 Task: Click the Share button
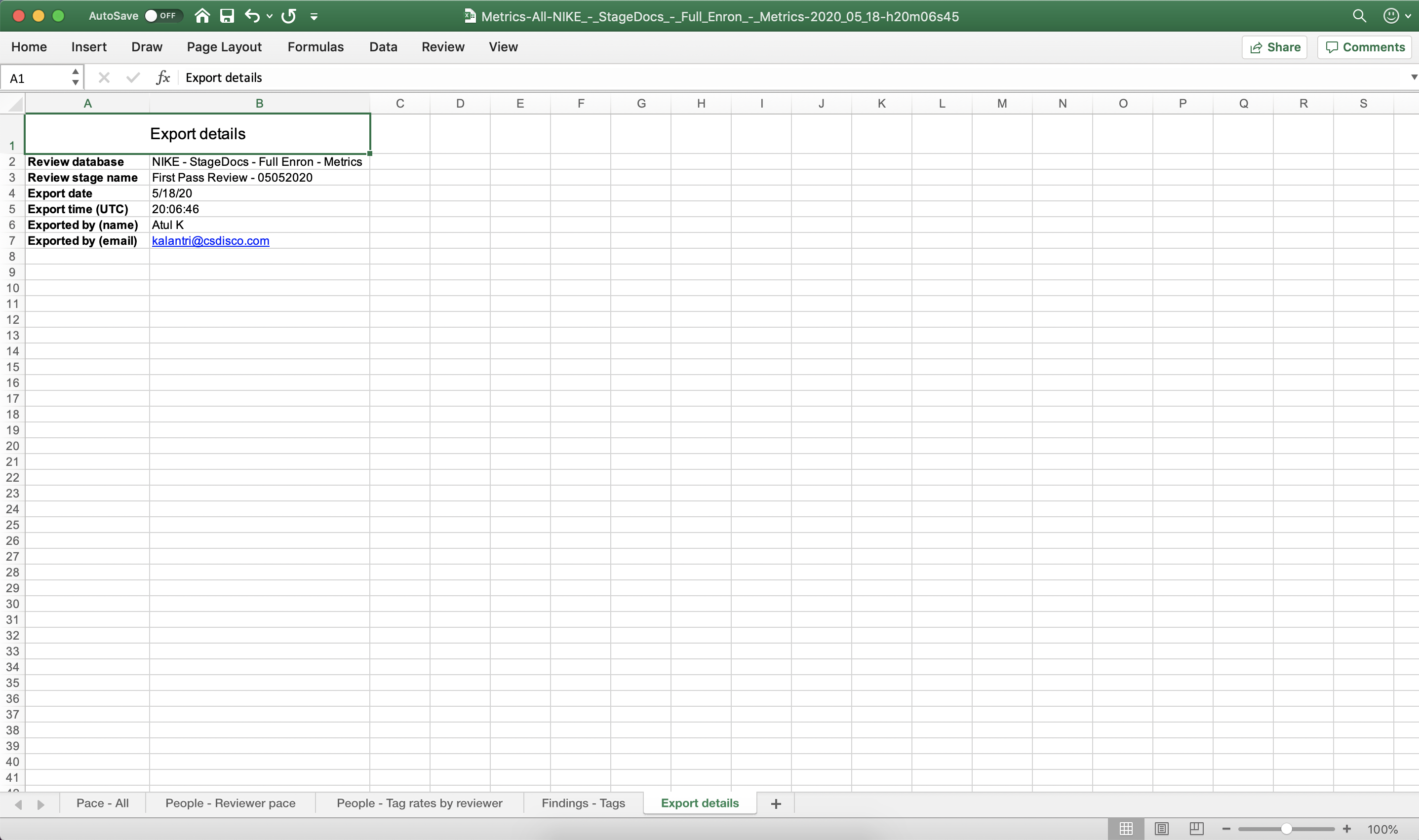tap(1274, 47)
